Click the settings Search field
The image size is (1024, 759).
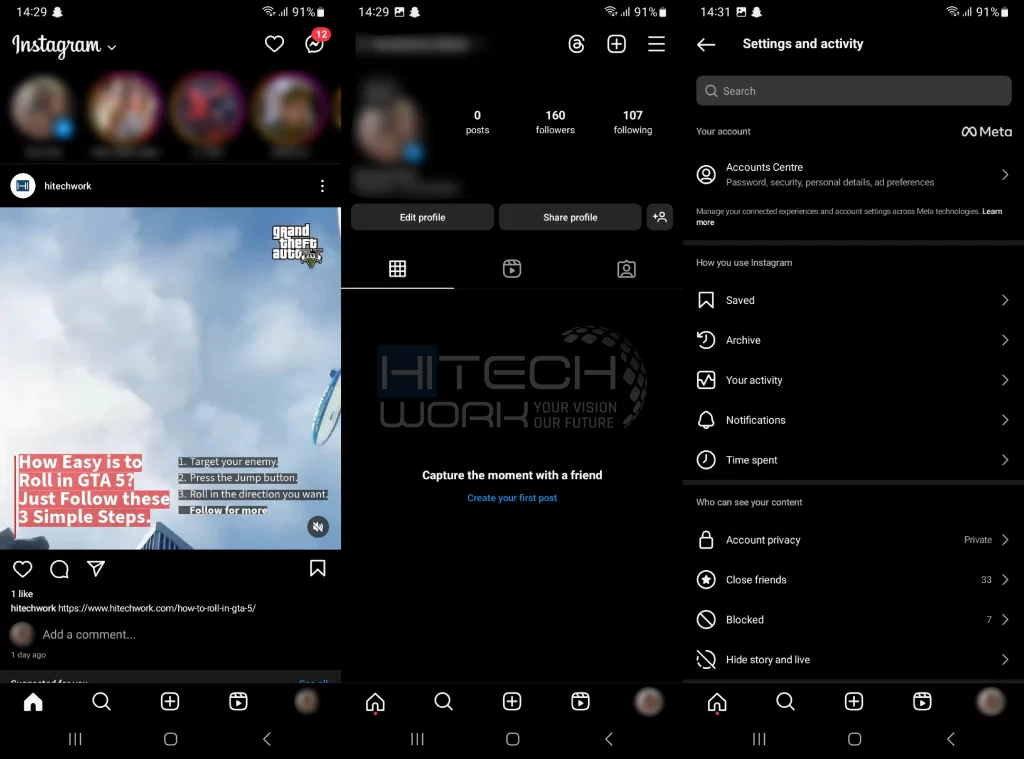click(x=854, y=91)
